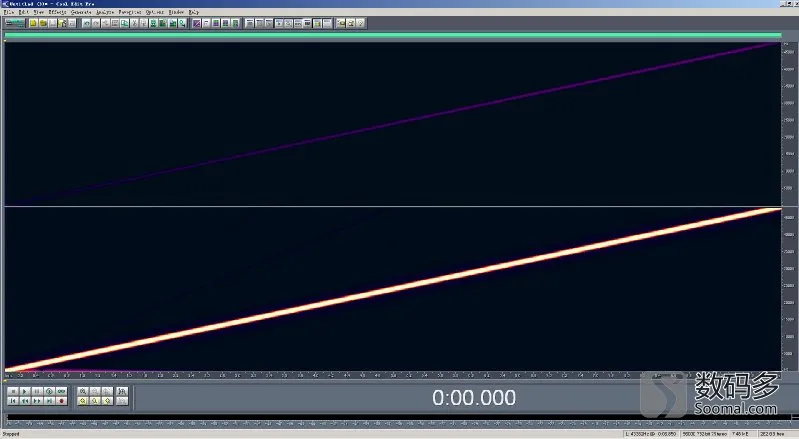Switch to multitrack view using waveform toggle

point(15,23)
